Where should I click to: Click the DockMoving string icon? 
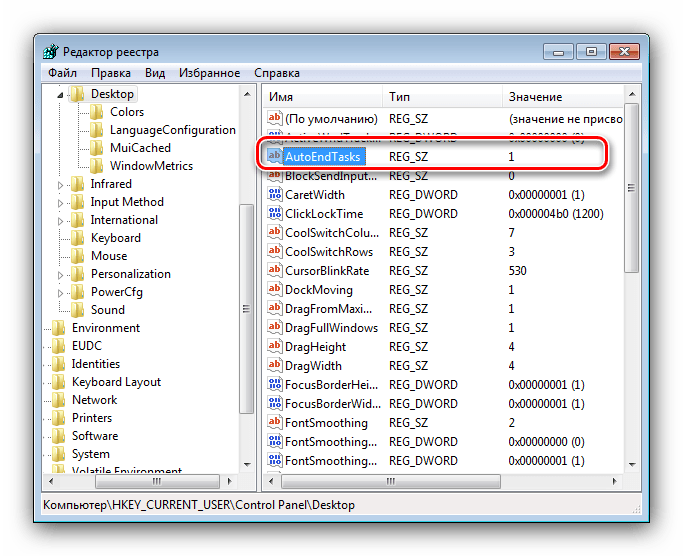[x=274, y=289]
